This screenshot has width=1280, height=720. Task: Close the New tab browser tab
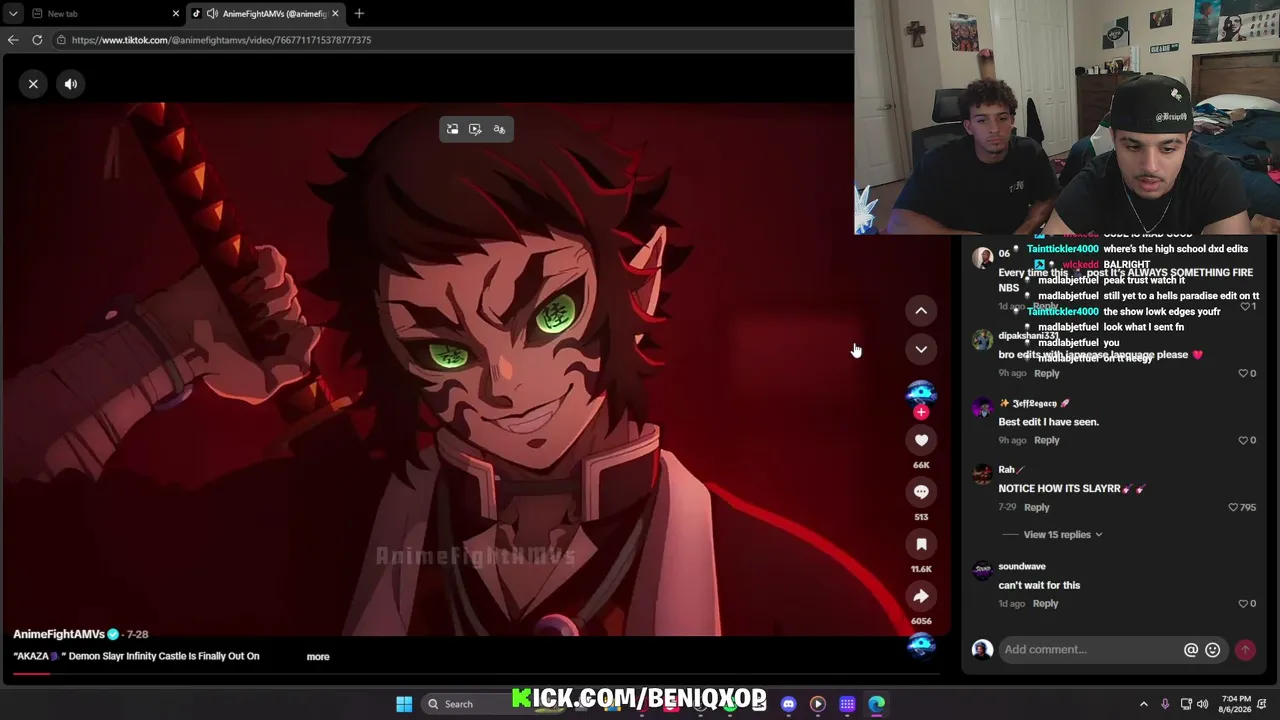coord(176,14)
